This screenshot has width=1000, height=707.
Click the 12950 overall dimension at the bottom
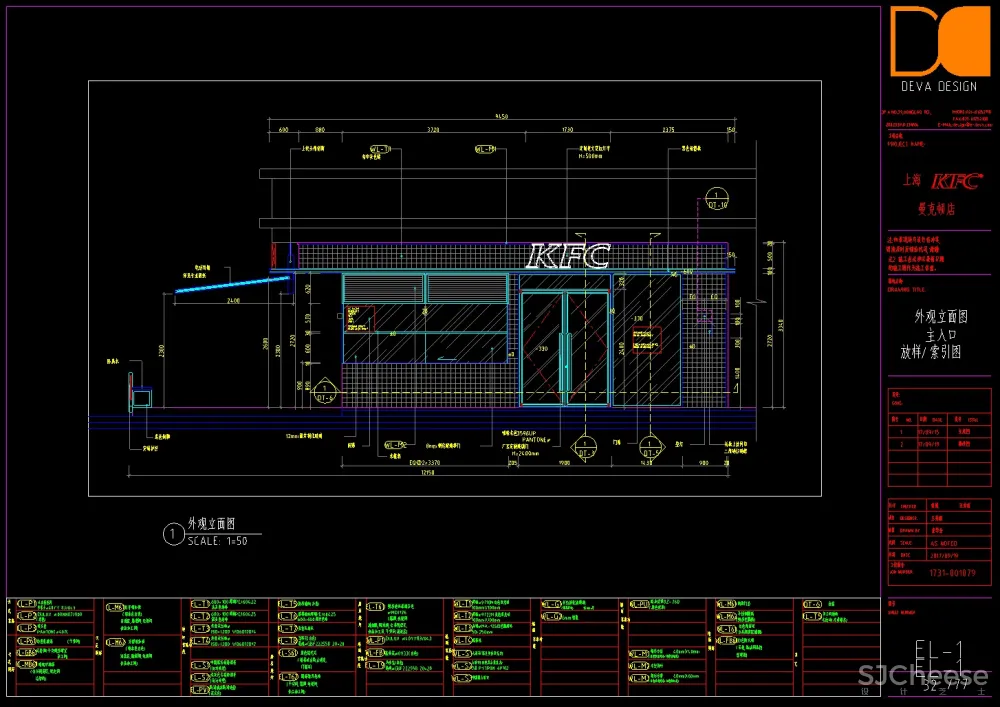pyautogui.click(x=427, y=472)
